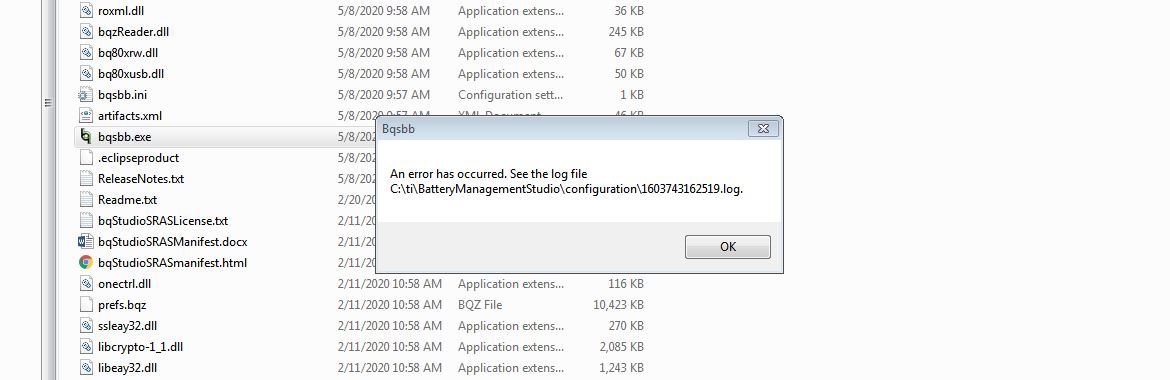Select the ReleaseNotes.txt file
The image size is (1170, 380).
141,179
